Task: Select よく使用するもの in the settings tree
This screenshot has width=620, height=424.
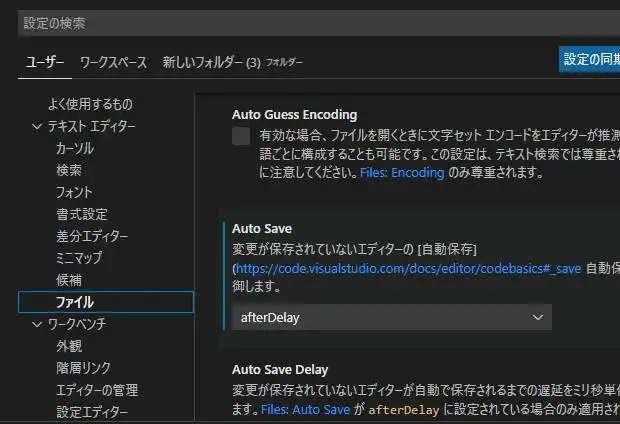Action: tap(90, 104)
